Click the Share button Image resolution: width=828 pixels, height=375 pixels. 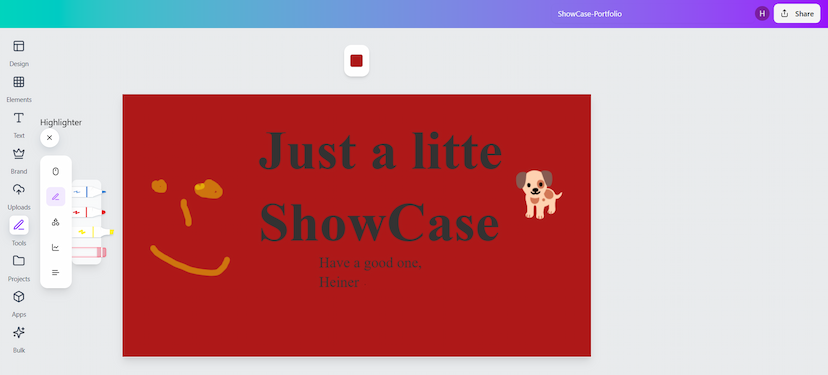(797, 14)
